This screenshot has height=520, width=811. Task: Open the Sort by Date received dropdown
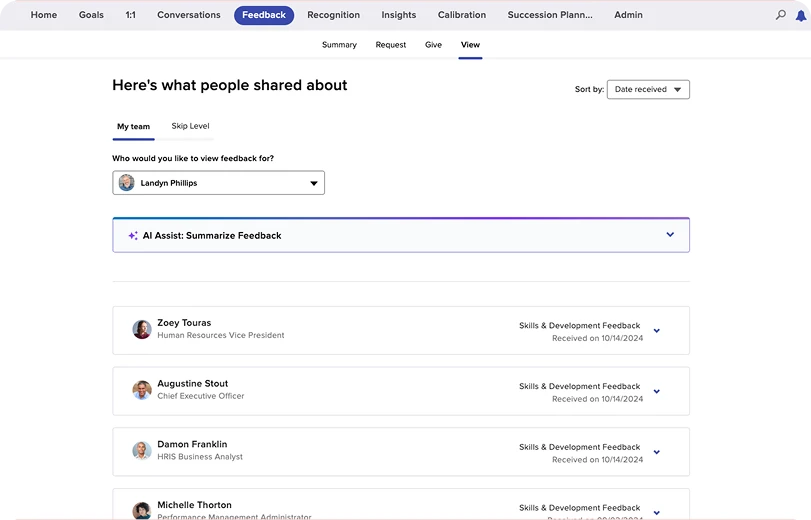tap(648, 90)
